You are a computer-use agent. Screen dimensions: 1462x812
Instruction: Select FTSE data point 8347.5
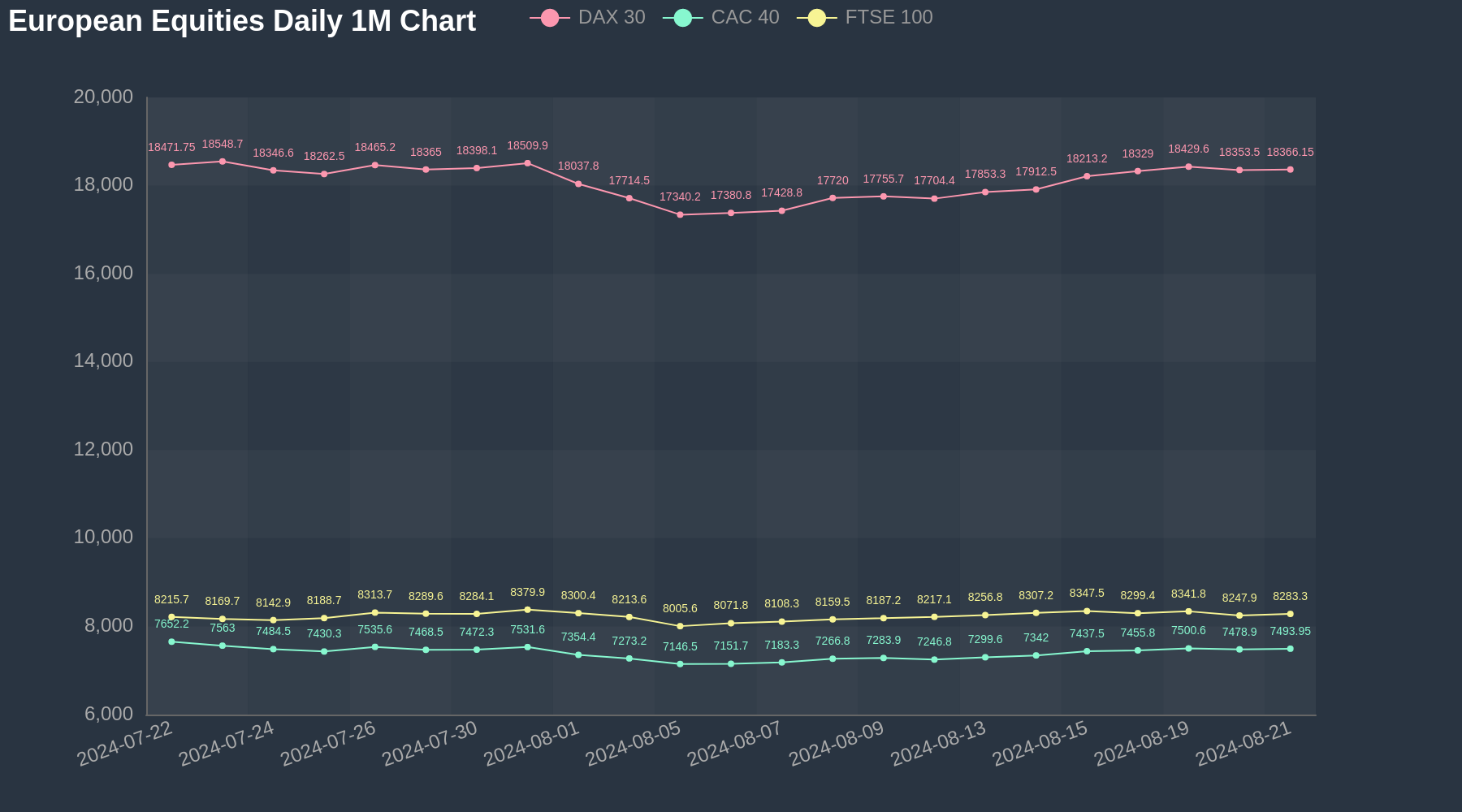(x=1087, y=611)
